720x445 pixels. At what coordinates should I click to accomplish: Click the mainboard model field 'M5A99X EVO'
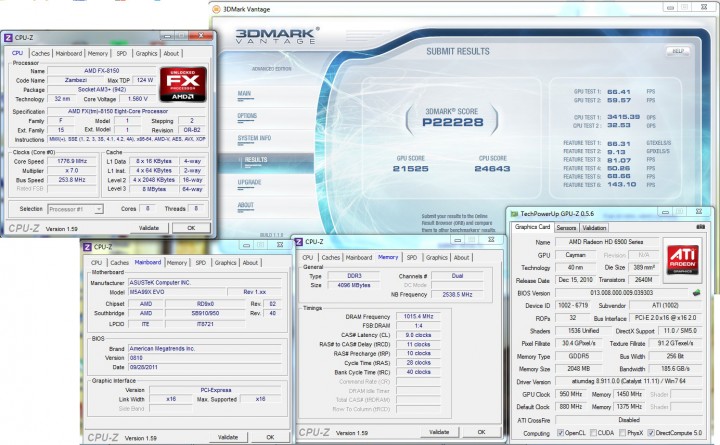[177, 292]
